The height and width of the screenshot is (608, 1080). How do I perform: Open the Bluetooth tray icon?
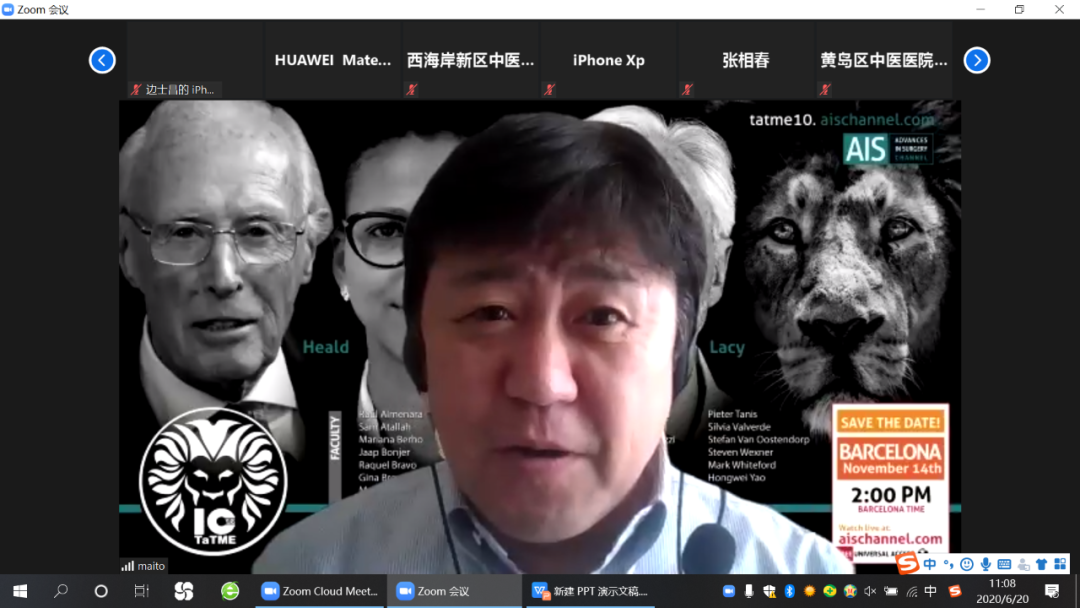point(789,591)
